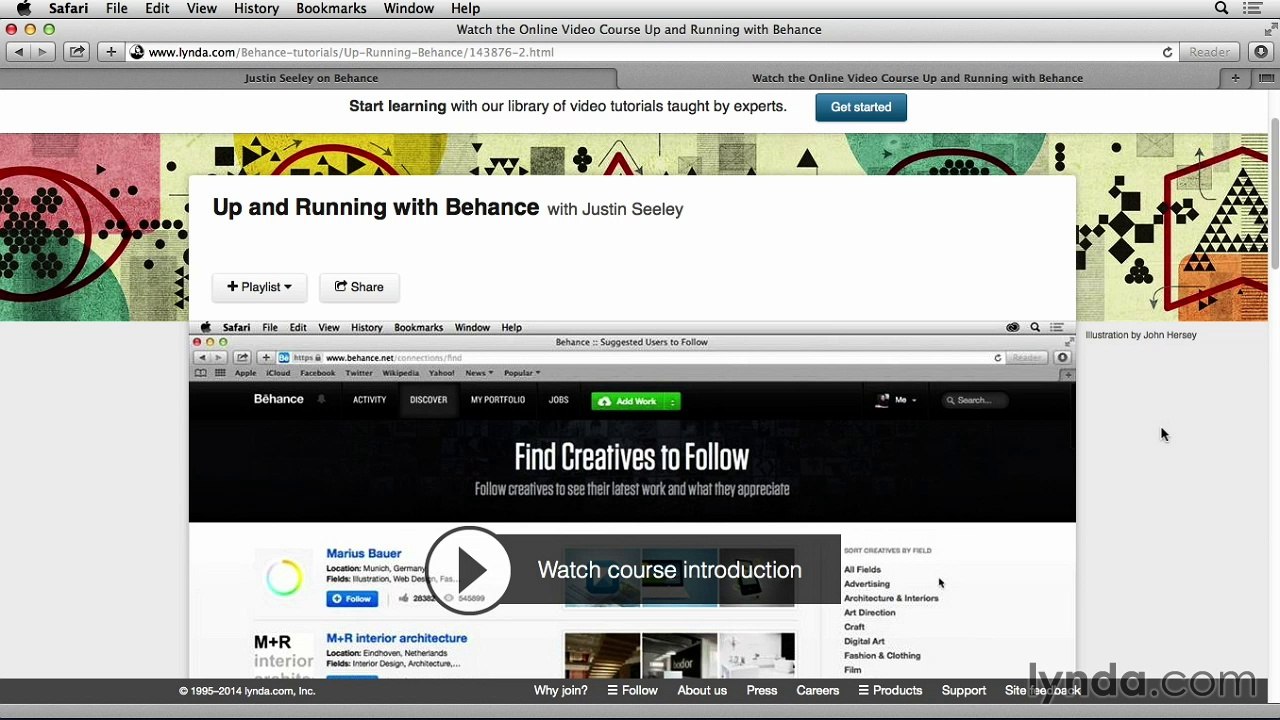The image size is (1280, 720).
Task: Go back to the previous page
Action: pyautogui.click(x=19, y=52)
